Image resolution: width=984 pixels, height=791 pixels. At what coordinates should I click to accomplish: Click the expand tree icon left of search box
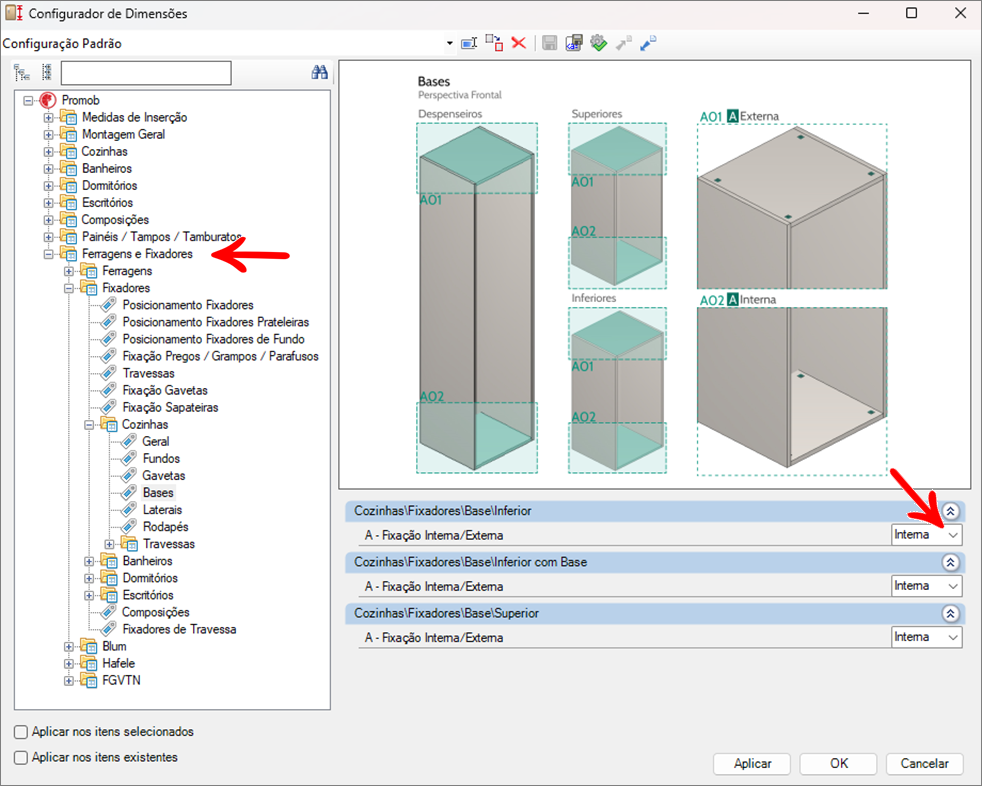[x=22, y=73]
